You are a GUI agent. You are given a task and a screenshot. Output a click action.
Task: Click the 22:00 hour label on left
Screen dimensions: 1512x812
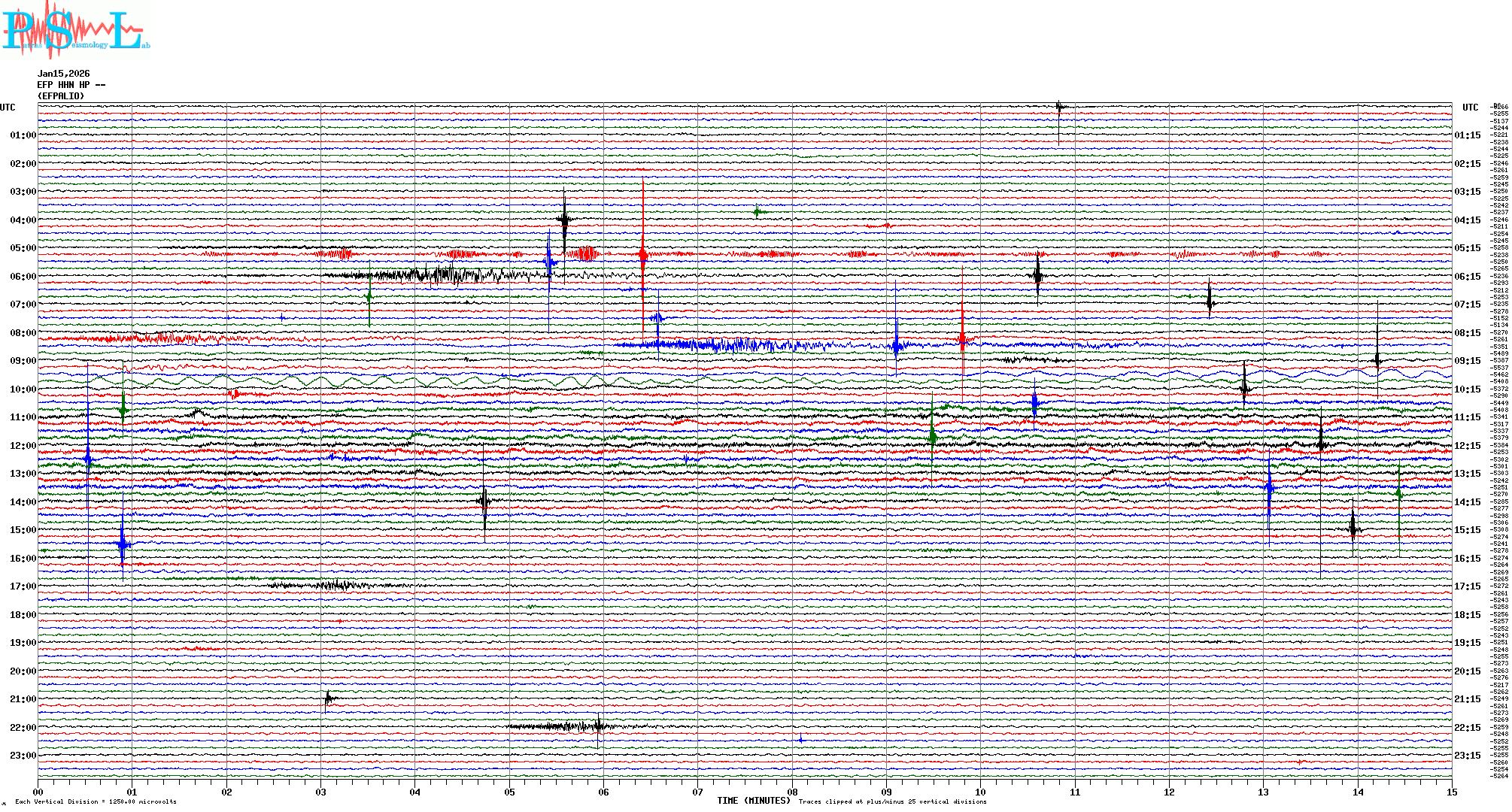pyautogui.click(x=23, y=728)
